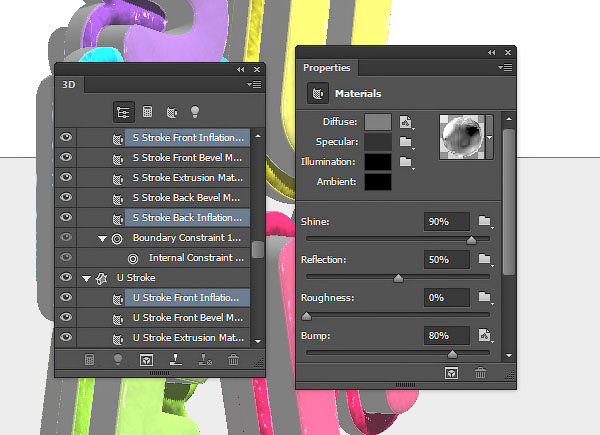Image resolution: width=600 pixels, height=435 pixels.
Task: Click Properties panel scroll up arrow
Action: (x=509, y=119)
